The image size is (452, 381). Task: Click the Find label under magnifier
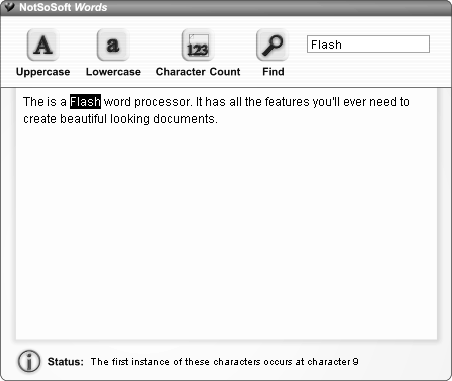pyautogui.click(x=273, y=72)
